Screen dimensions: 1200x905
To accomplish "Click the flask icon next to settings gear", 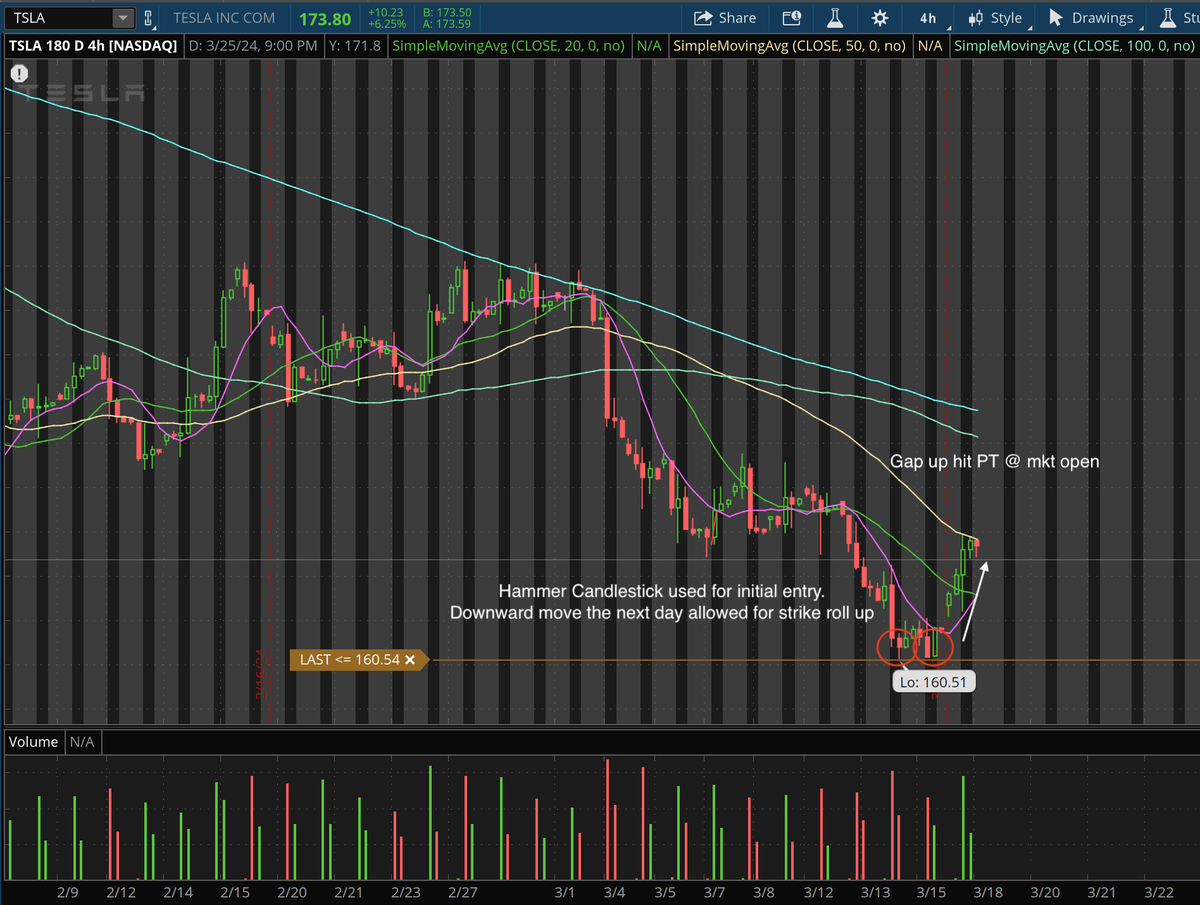I will pyautogui.click(x=835, y=18).
